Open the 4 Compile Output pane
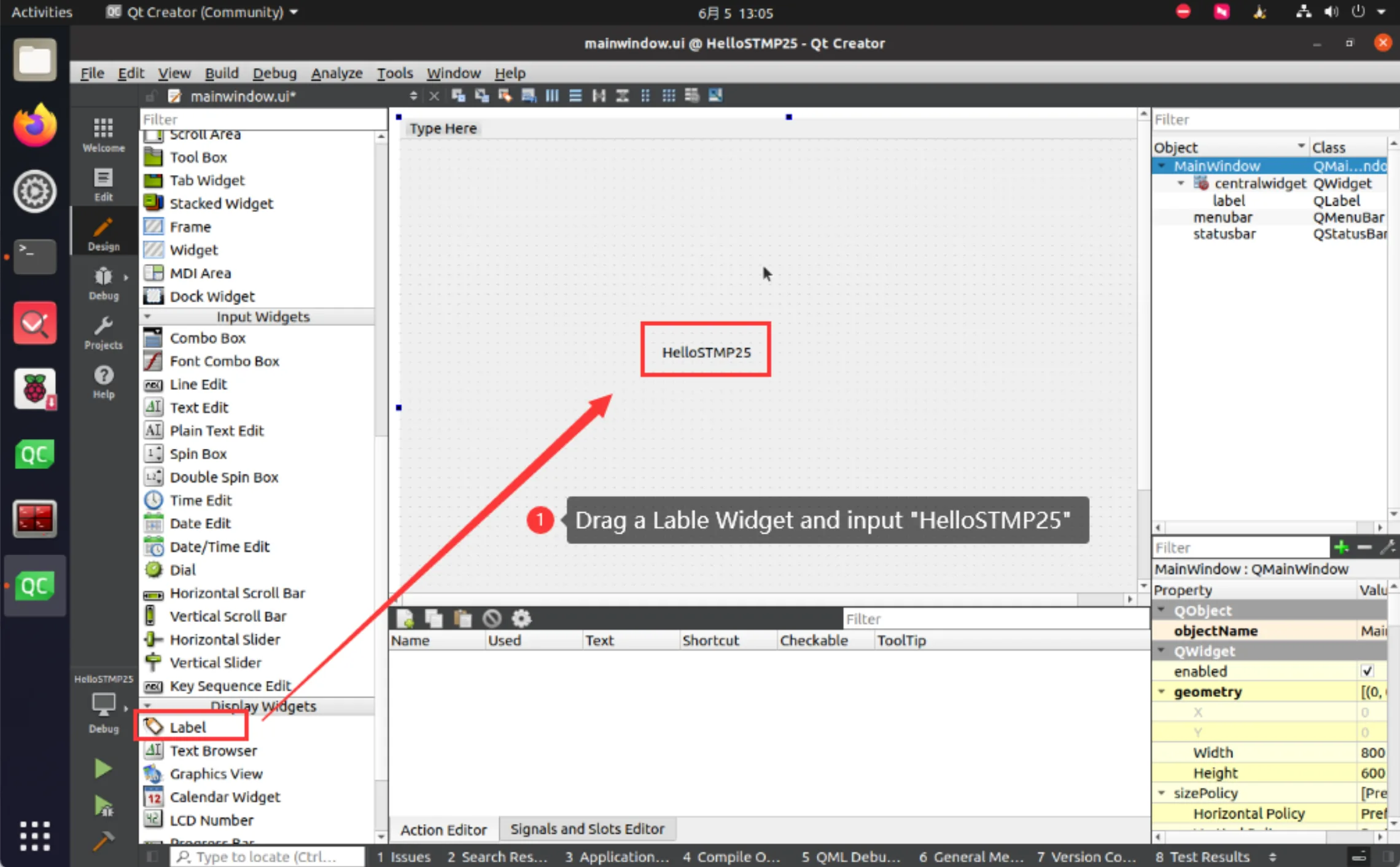 click(731, 857)
